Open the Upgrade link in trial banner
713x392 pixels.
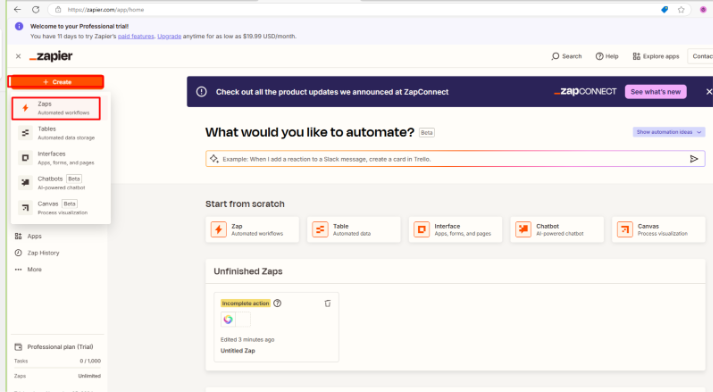[169, 36]
